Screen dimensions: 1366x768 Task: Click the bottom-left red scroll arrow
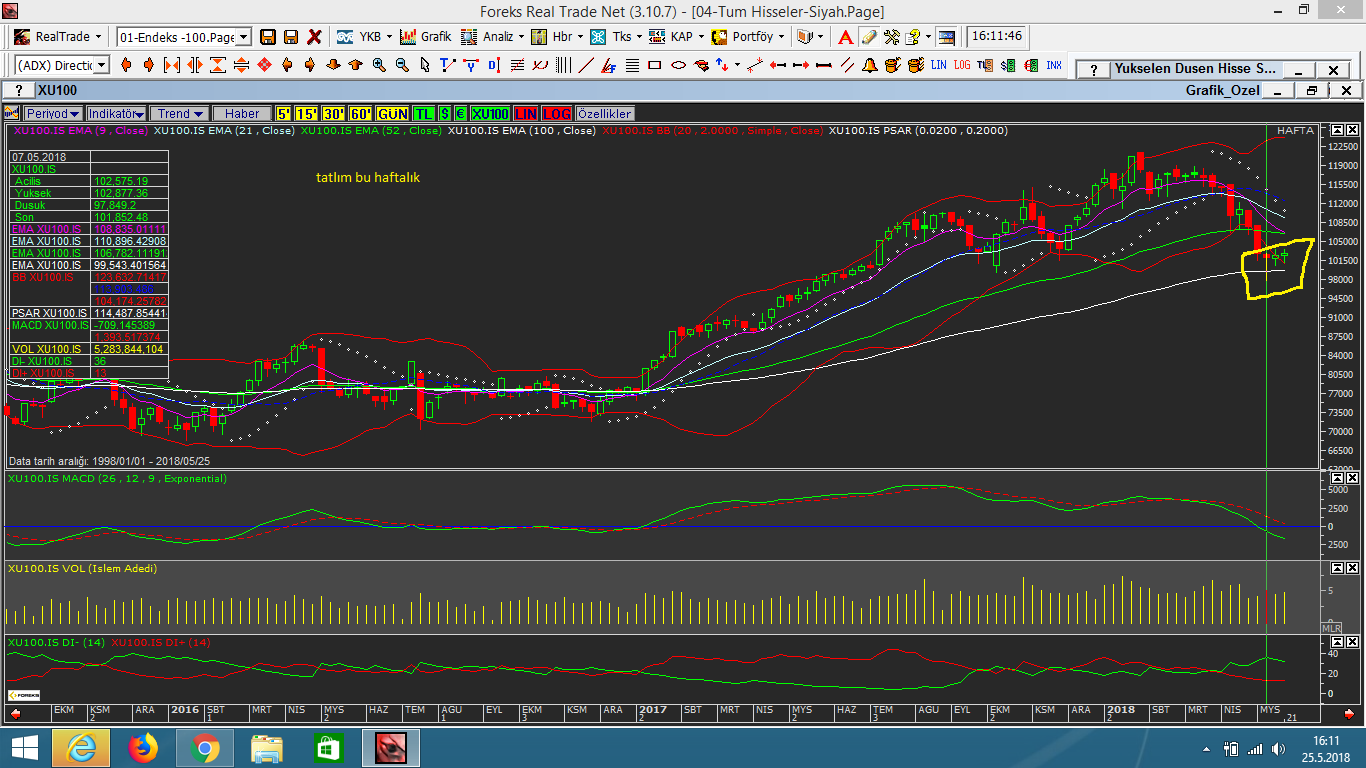(x=15, y=715)
